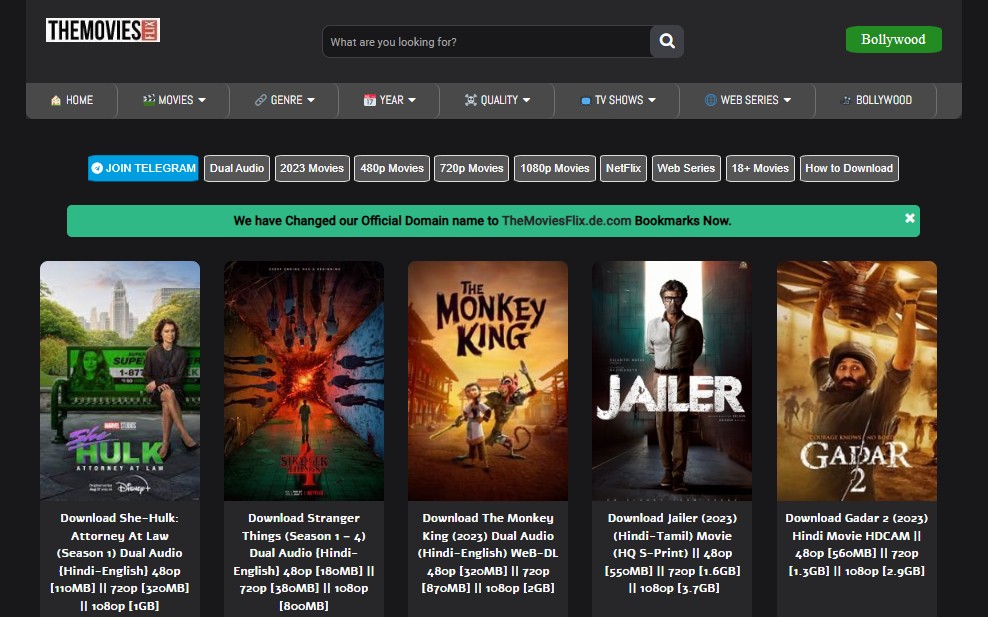Expand the WEB SERIES dropdown arrow
Viewport: 988px width, 617px height.
tap(787, 100)
